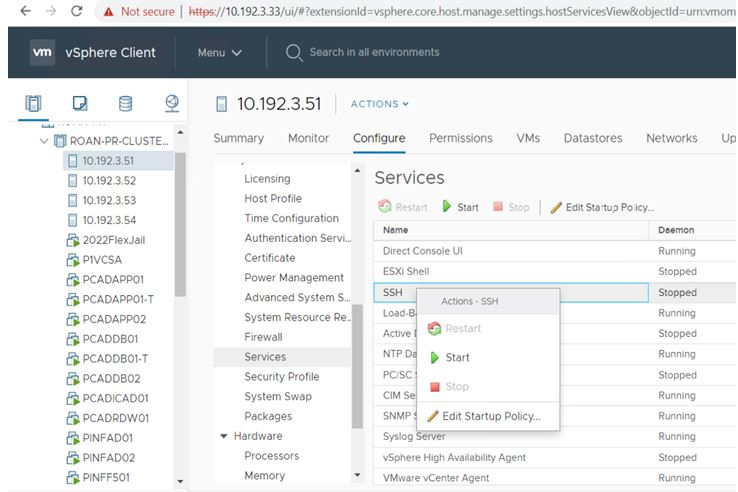Open Time Configuration settings
This screenshot has height=492, width=738.
tap(291, 218)
